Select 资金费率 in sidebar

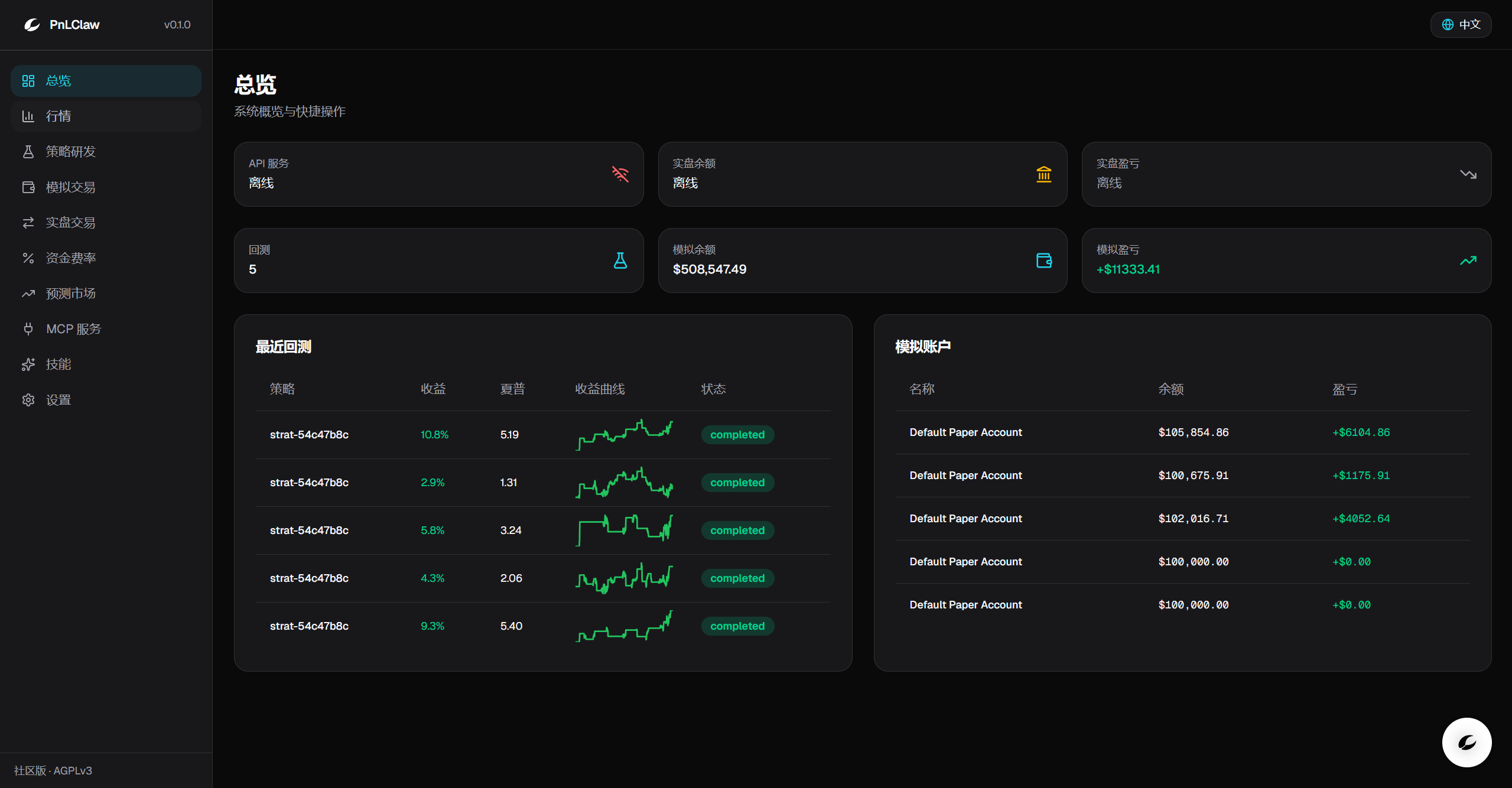[106, 258]
